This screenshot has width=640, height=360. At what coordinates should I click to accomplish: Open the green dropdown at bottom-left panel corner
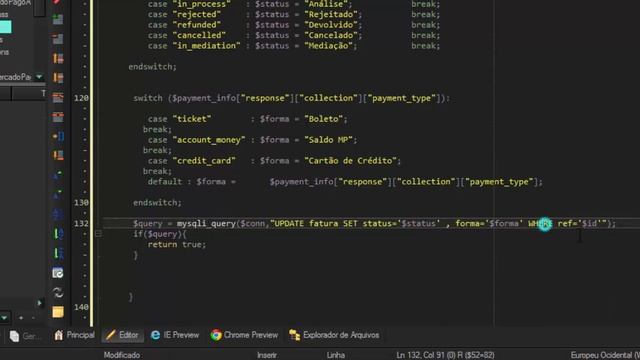(4, 317)
